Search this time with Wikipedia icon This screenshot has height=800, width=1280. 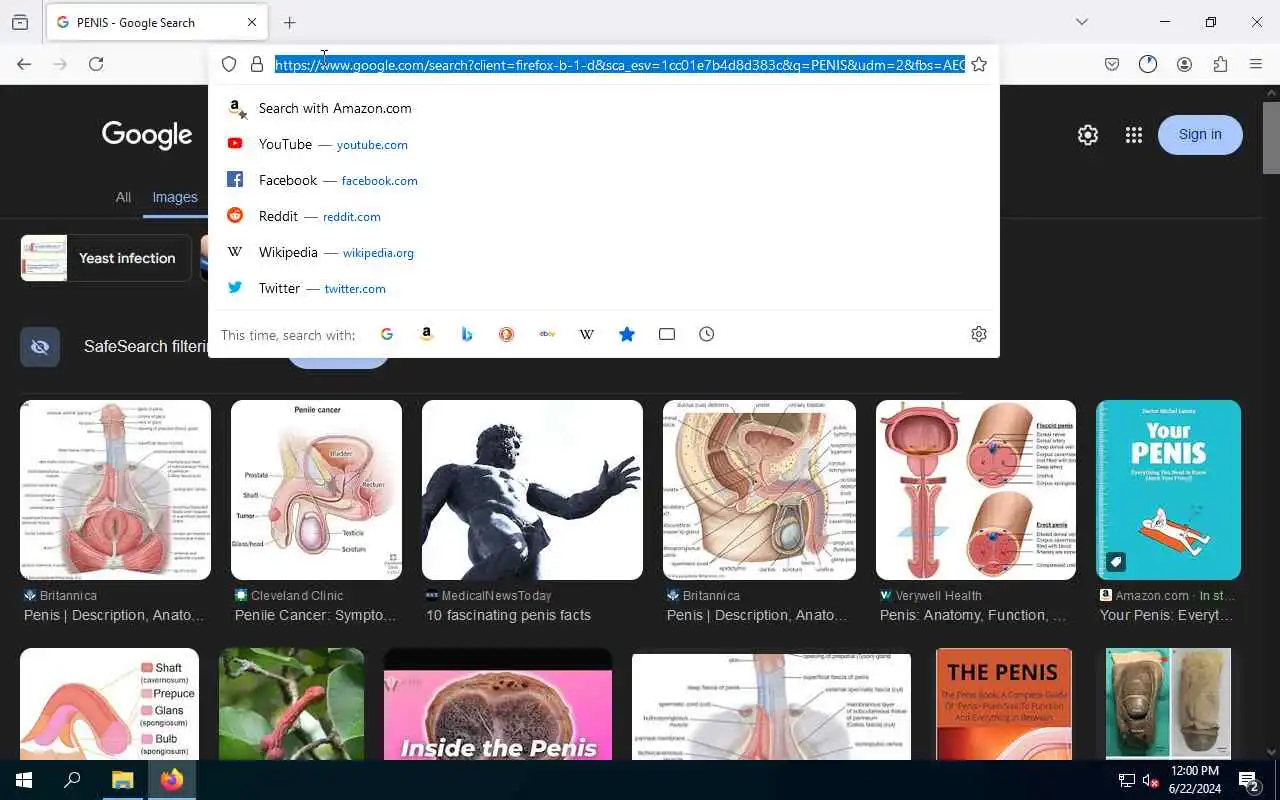pos(587,334)
